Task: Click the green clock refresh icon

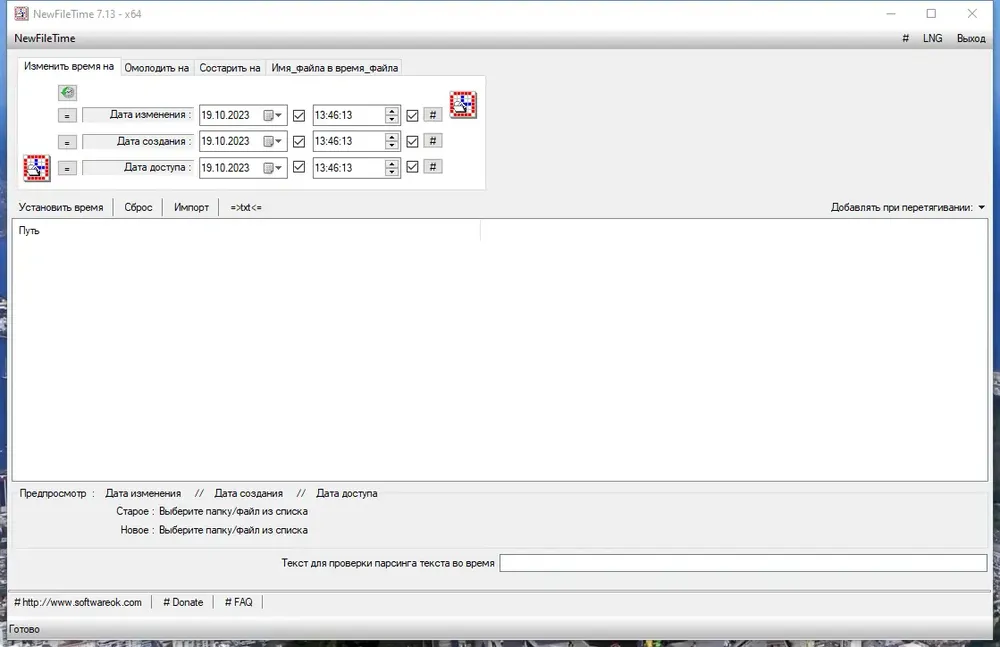Action: pyautogui.click(x=68, y=93)
